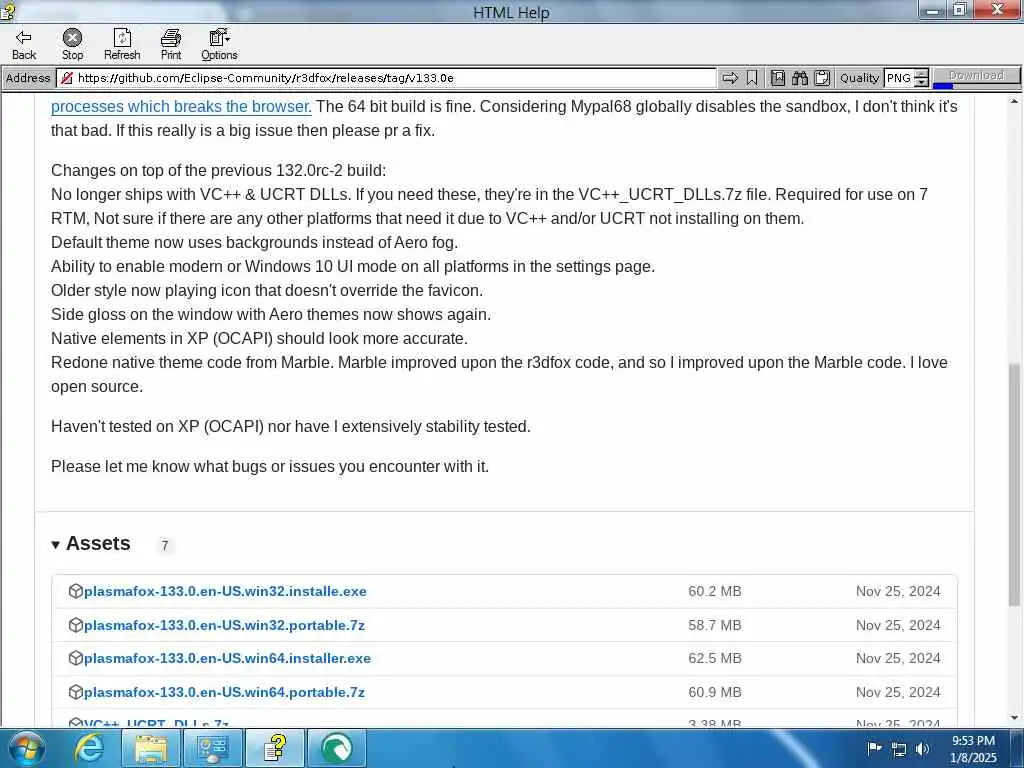Click the Download button

coord(976,76)
